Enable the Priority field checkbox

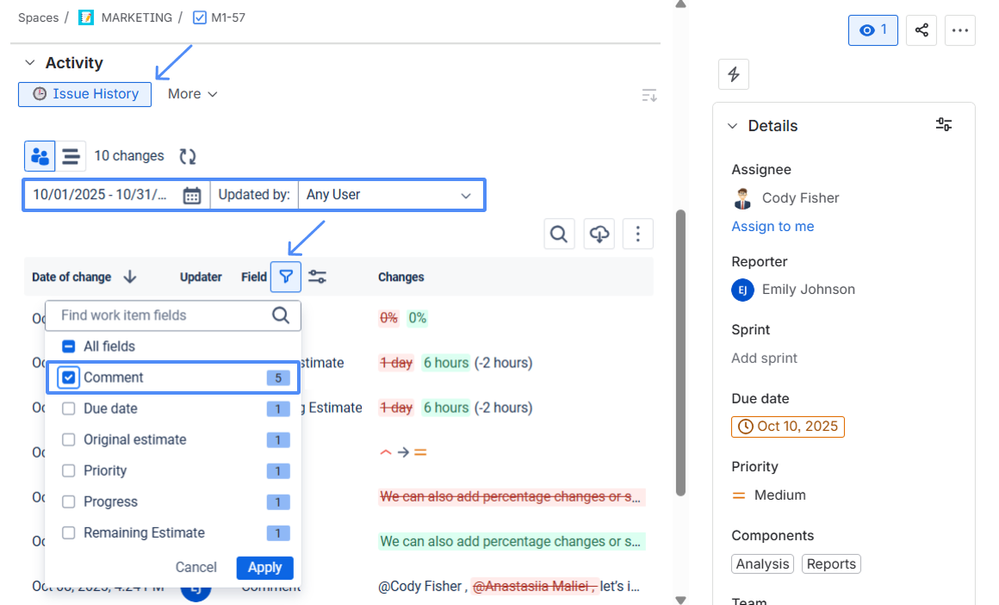[x=69, y=471]
